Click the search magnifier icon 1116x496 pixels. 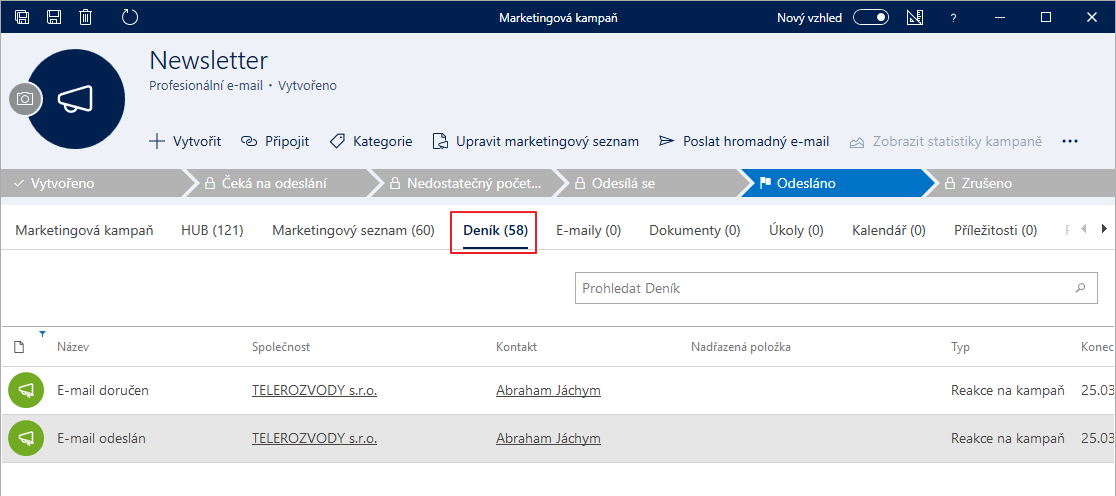[x=1080, y=288]
